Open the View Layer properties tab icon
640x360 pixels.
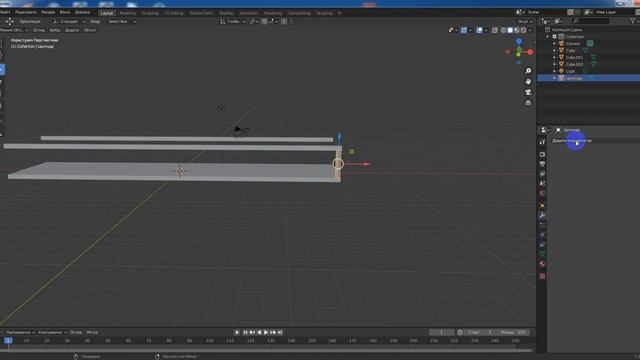click(542, 174)
